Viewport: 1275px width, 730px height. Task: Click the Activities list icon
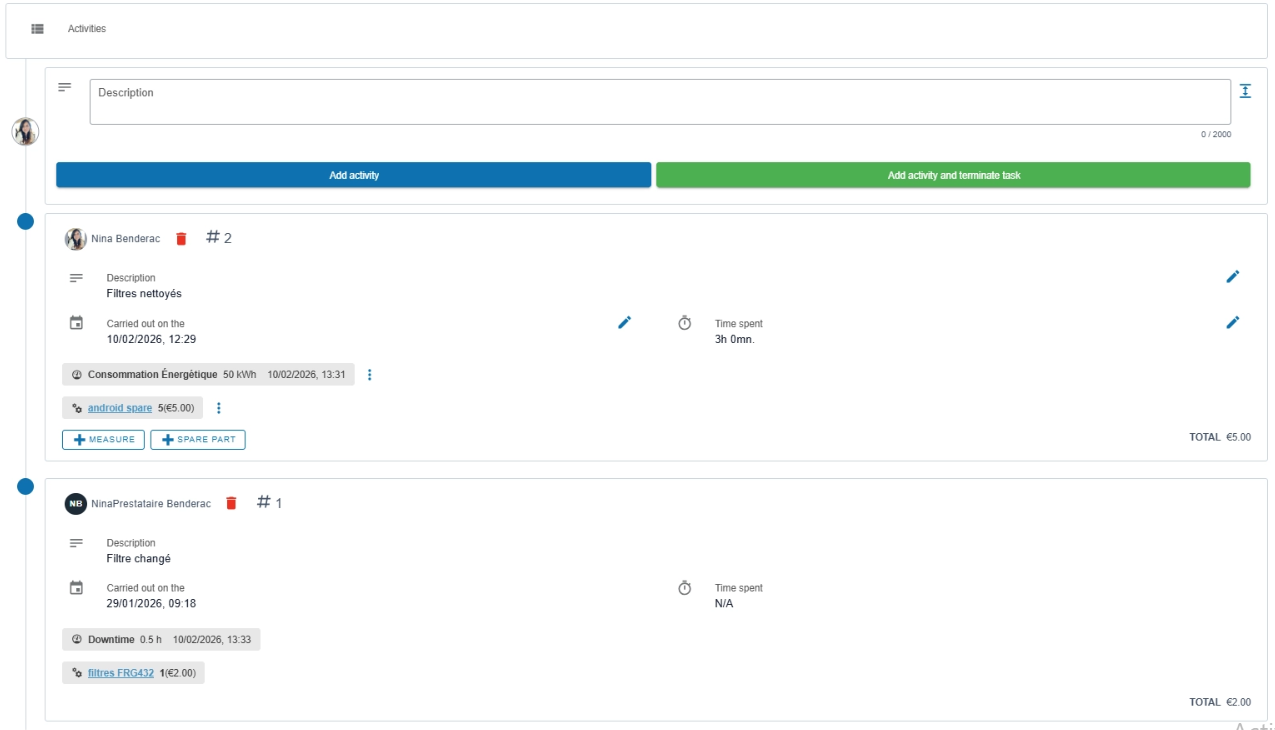coord(37,29)
